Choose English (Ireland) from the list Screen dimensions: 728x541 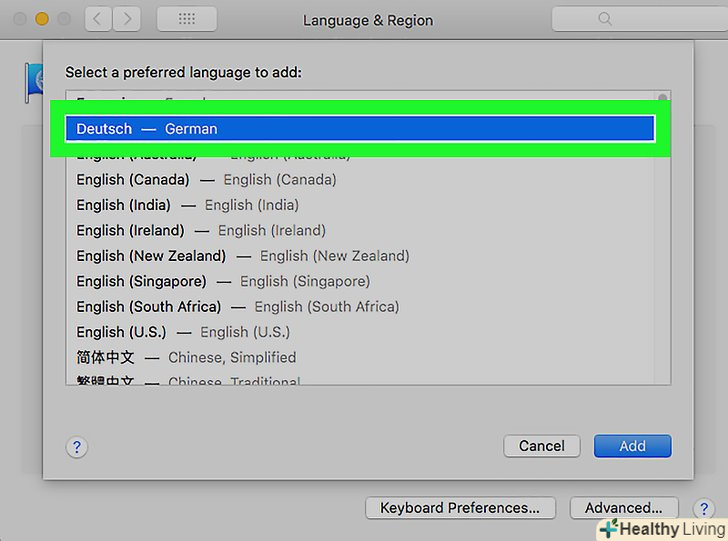pyautogui.click(x=360, y=230)
